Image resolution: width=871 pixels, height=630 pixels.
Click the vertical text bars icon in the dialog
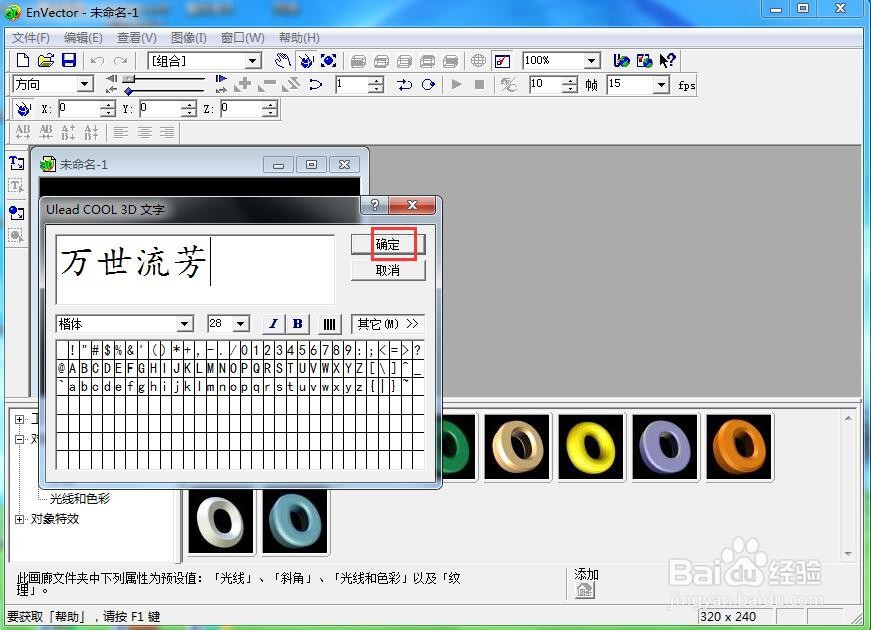(329, 324)
